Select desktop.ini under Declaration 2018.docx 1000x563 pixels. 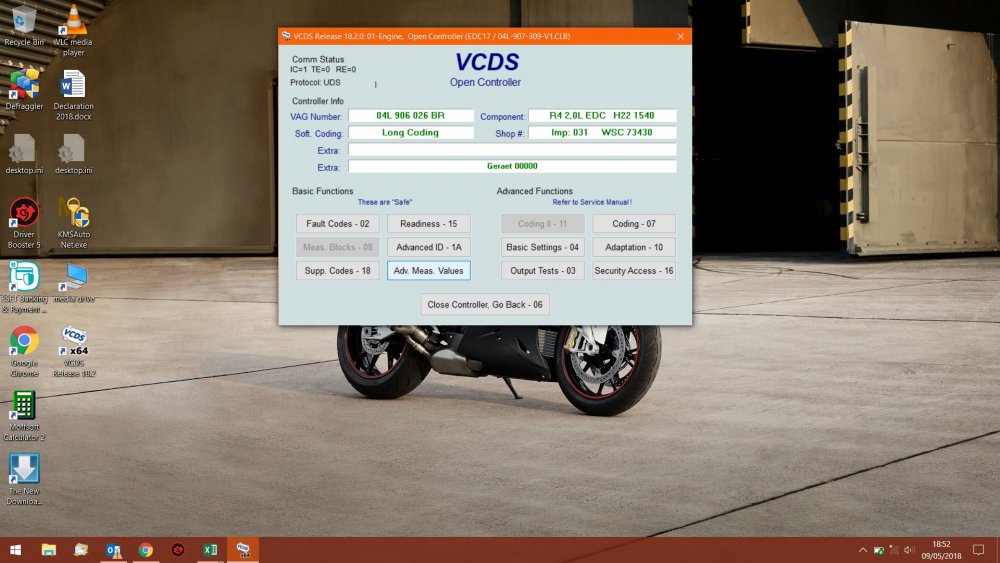(73, 154)
